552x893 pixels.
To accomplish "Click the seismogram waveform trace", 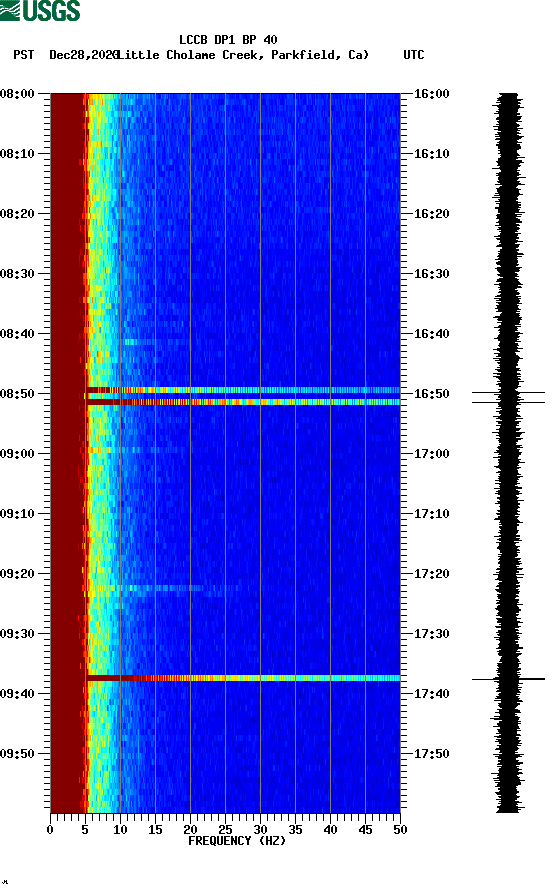I will coord(508,453).
